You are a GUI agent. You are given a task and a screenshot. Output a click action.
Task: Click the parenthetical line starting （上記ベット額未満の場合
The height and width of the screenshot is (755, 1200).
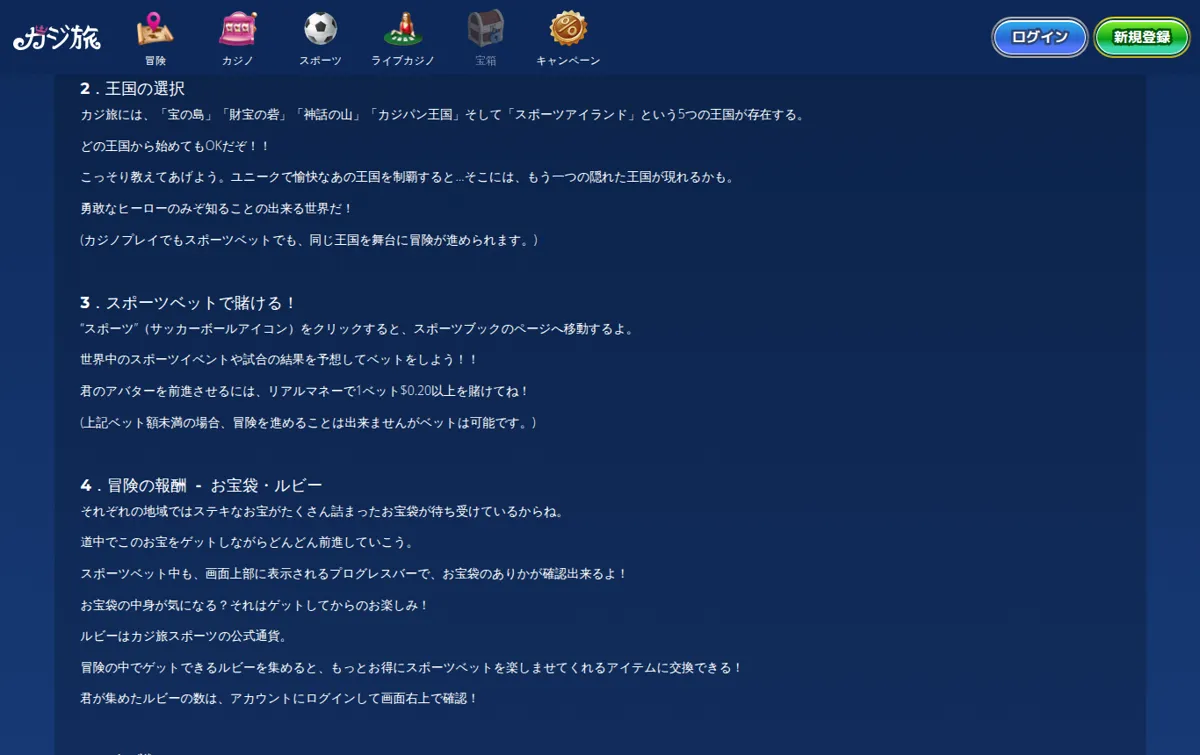[x=308, y=423]
